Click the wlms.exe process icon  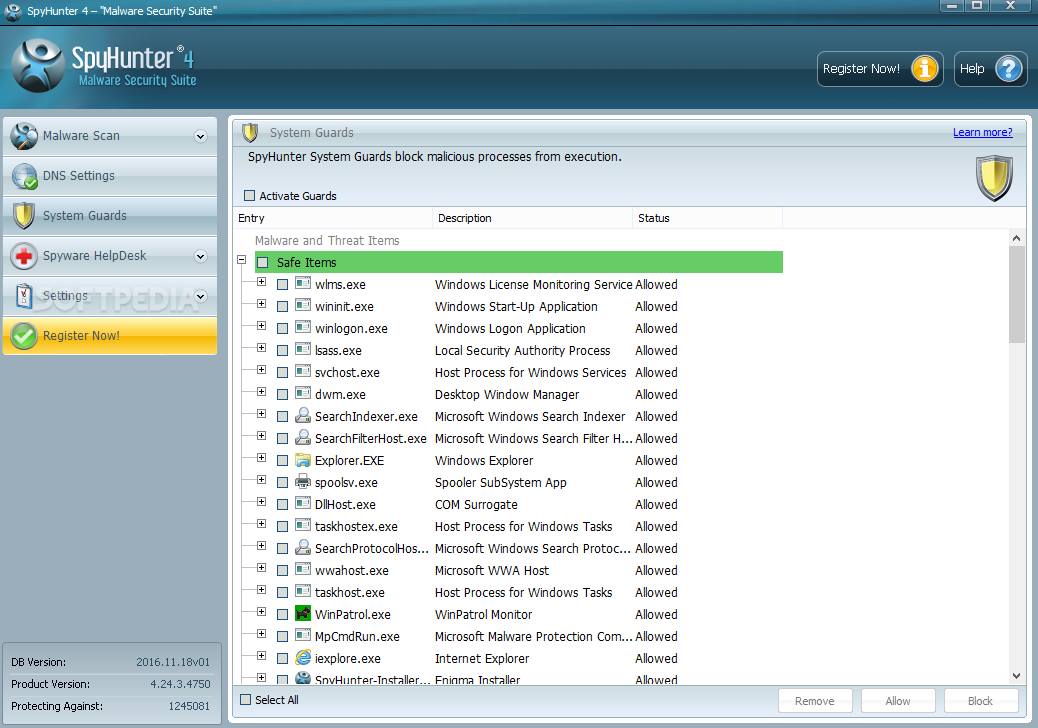[x=303, y=283]
